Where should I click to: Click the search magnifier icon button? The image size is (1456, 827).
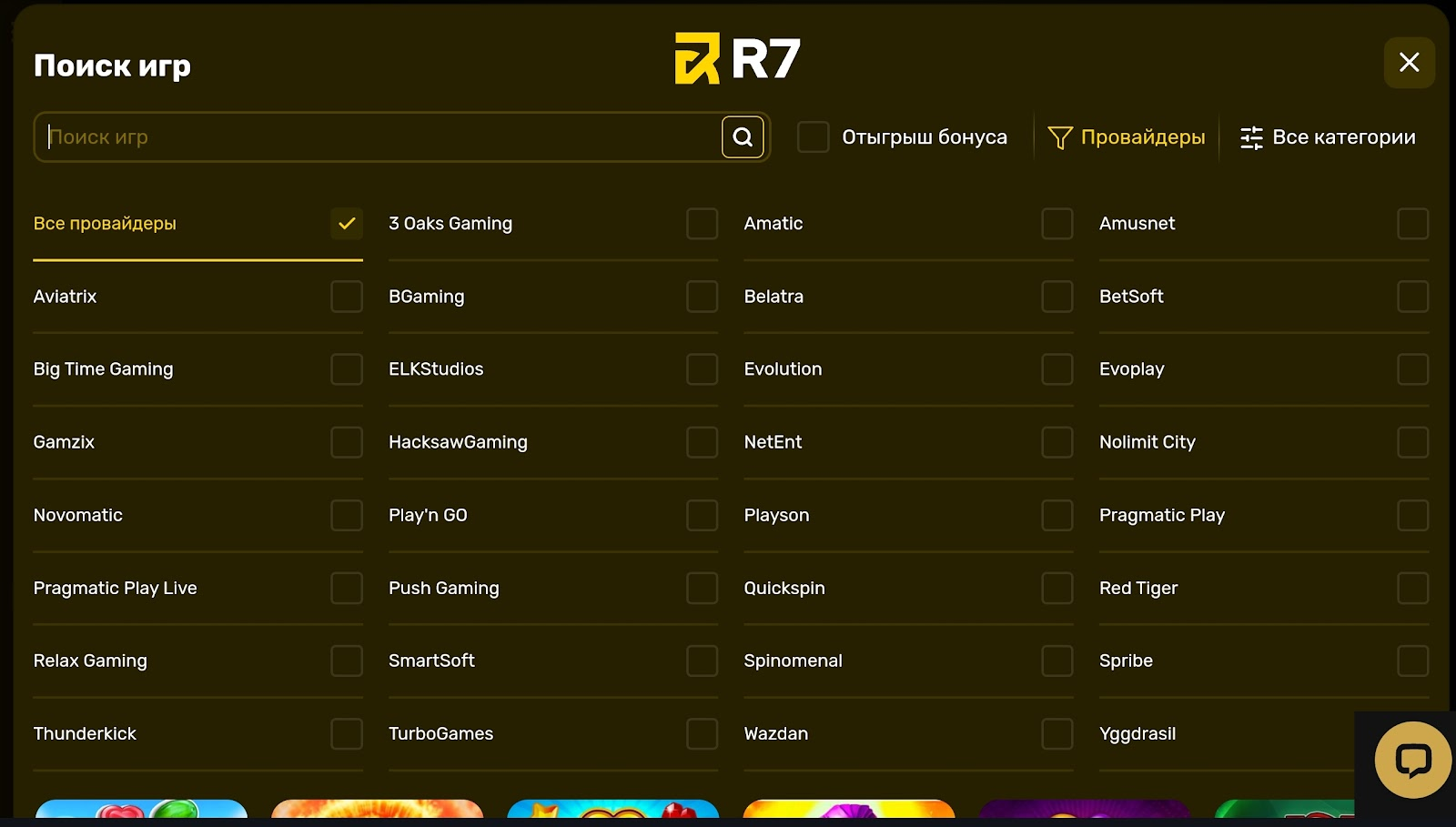[x=743, y=137]
